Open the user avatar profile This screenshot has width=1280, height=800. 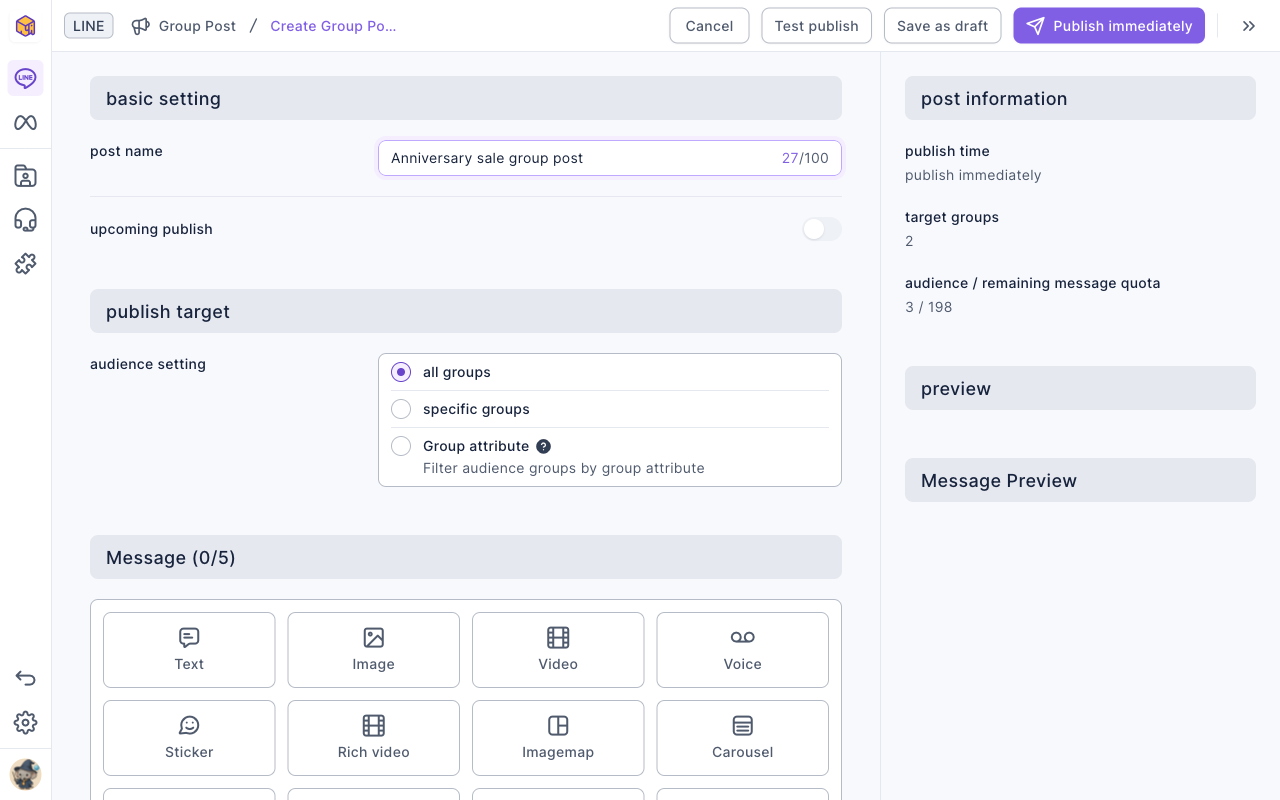tap(26, 774)
